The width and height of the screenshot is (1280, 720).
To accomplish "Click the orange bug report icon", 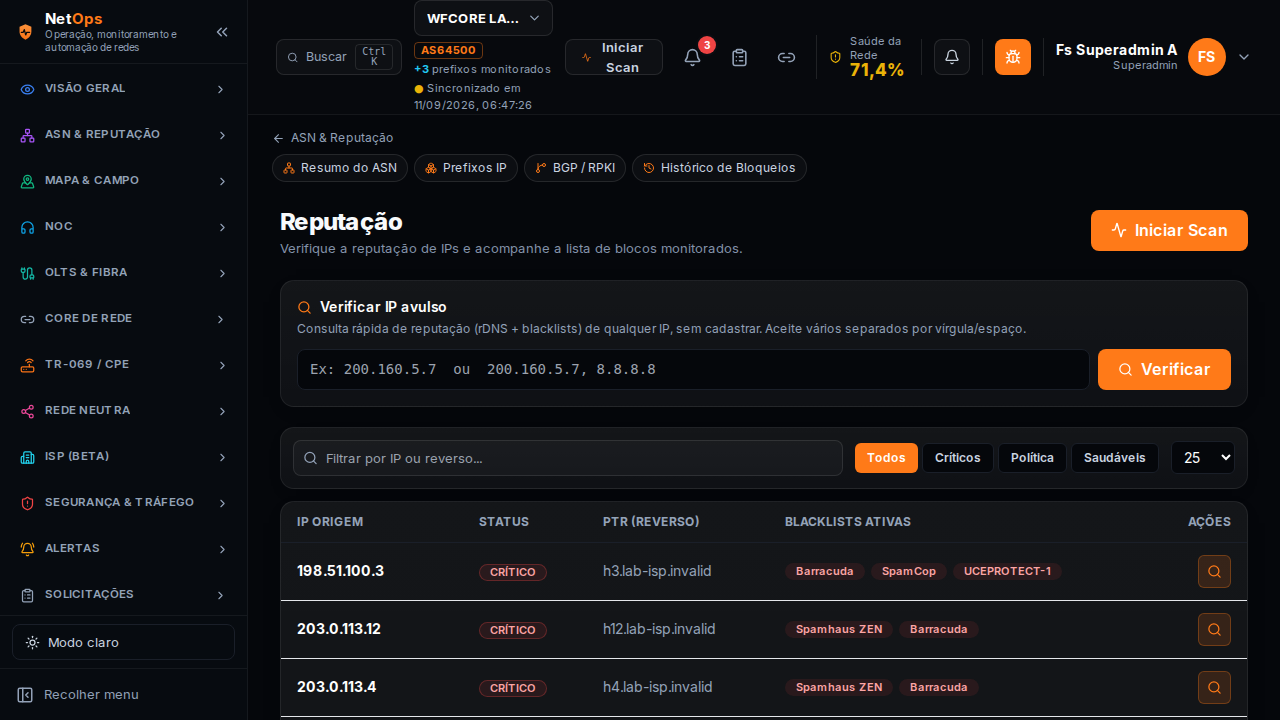I will (1013, 57).
